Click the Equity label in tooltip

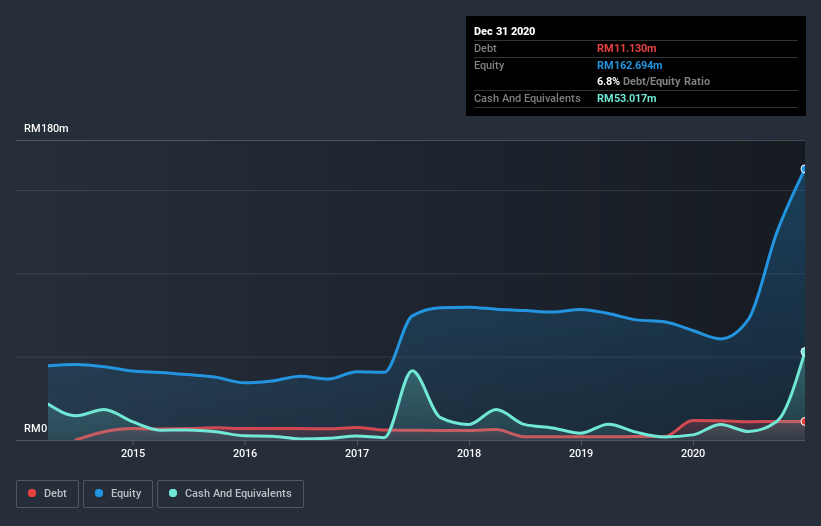click(x=489, y=65)
